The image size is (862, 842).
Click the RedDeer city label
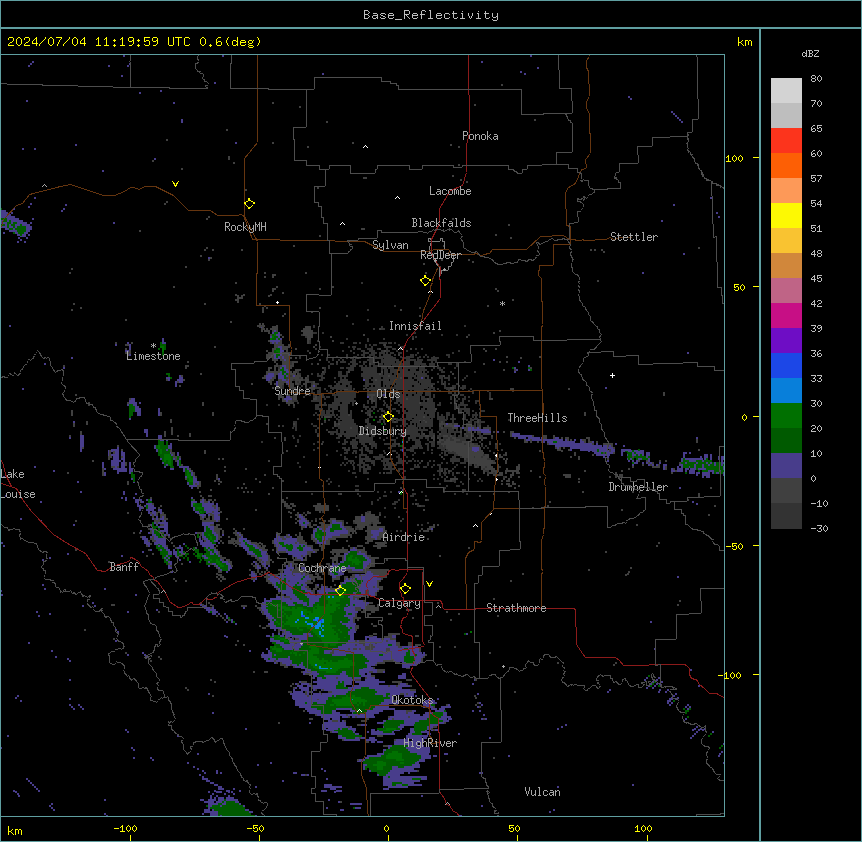440,255
